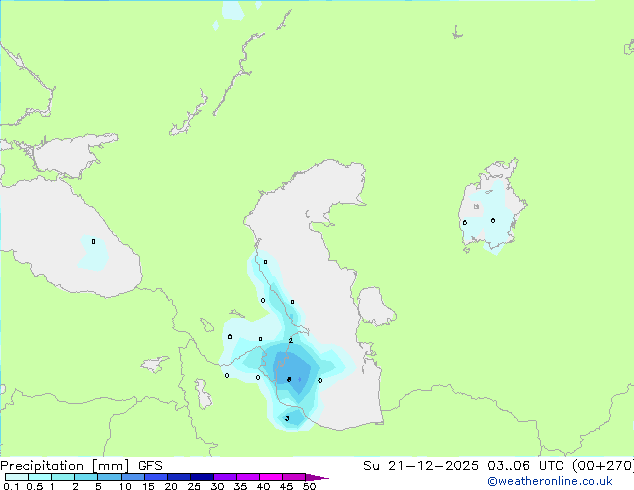
Task: Click the 25–30 mm dark navy swatch
Action: [201, 477]
